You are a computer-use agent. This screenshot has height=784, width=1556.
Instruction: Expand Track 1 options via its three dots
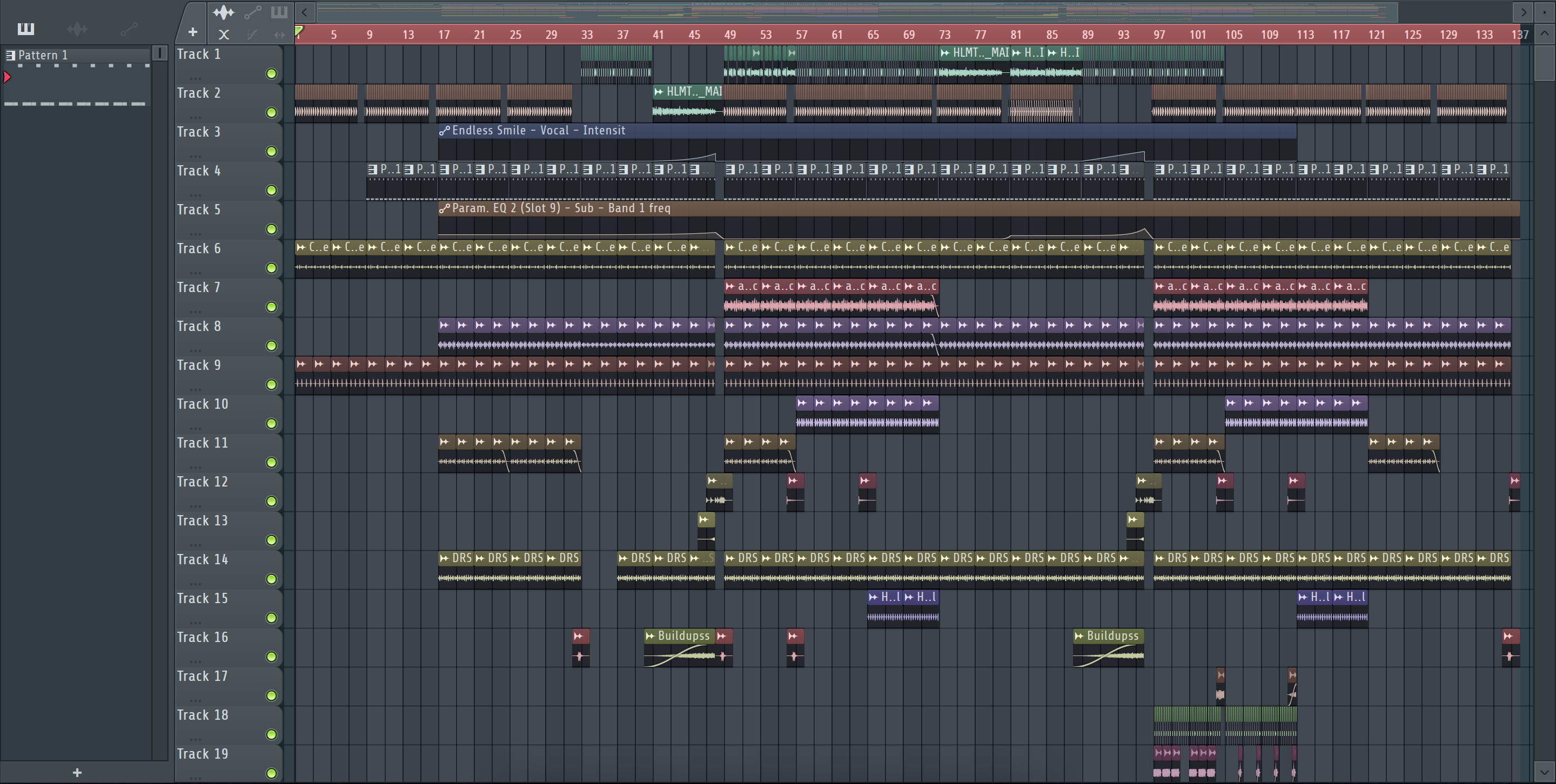point(194,78)
